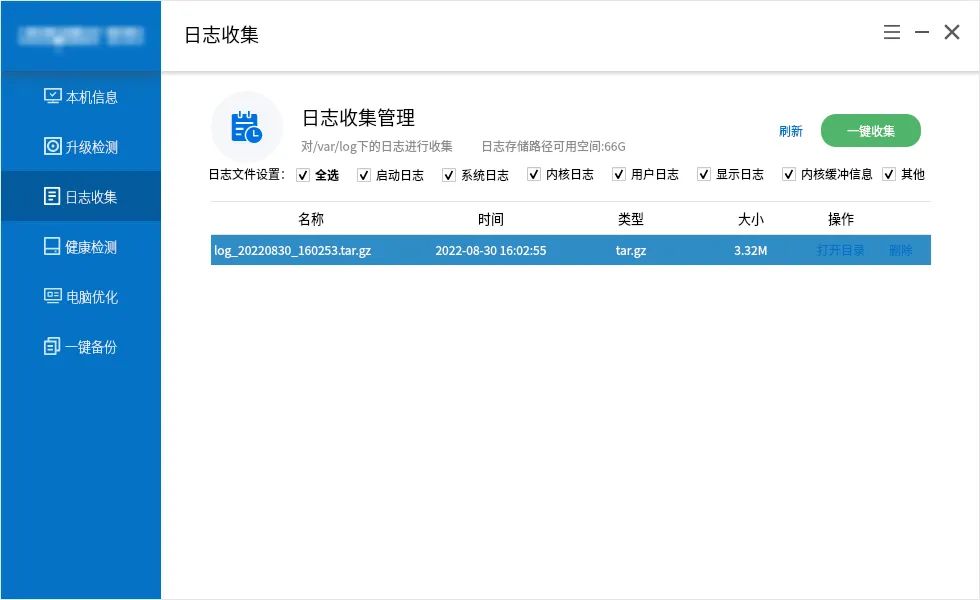Viewport: 980px width, 600px height.
Task: Click the 一键收集 collect button
Action: tap(871, 130)
